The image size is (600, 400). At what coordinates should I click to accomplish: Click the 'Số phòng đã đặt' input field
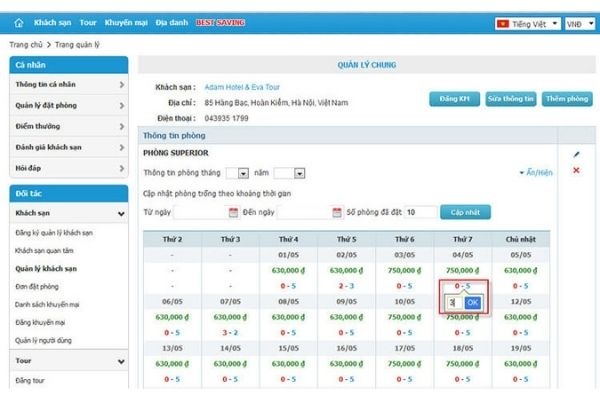tap(421, 212)
